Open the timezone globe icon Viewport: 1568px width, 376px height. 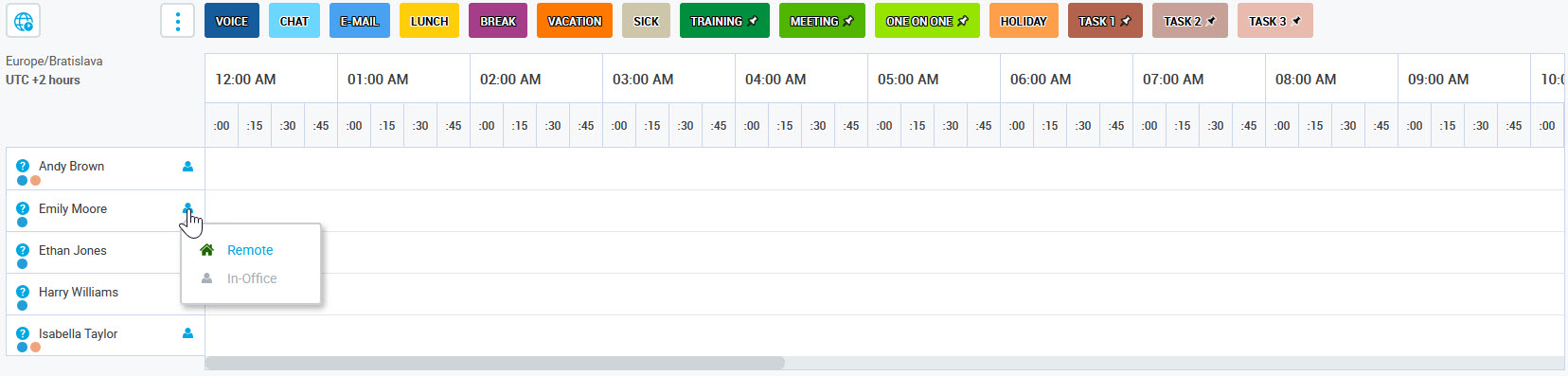(23, 21)
